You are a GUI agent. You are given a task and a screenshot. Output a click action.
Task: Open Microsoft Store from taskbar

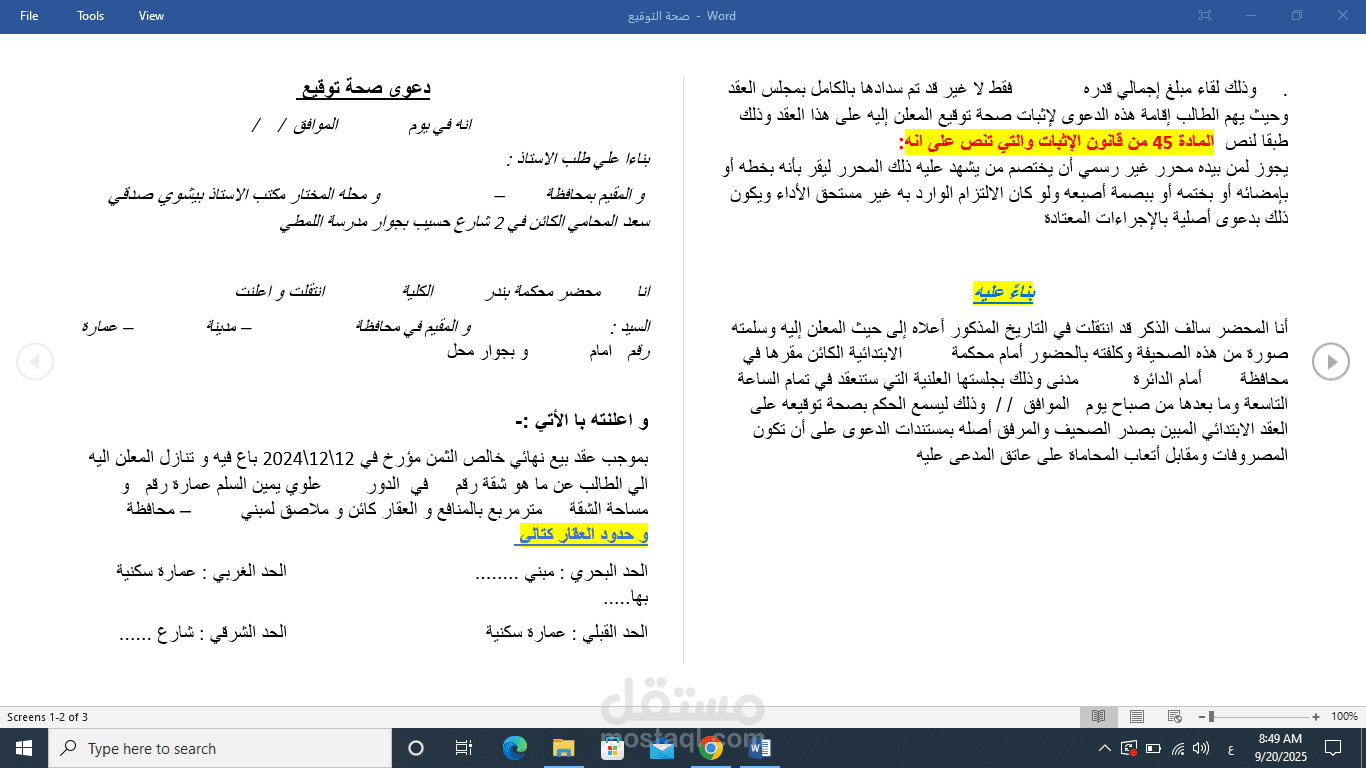pos(612,748)
